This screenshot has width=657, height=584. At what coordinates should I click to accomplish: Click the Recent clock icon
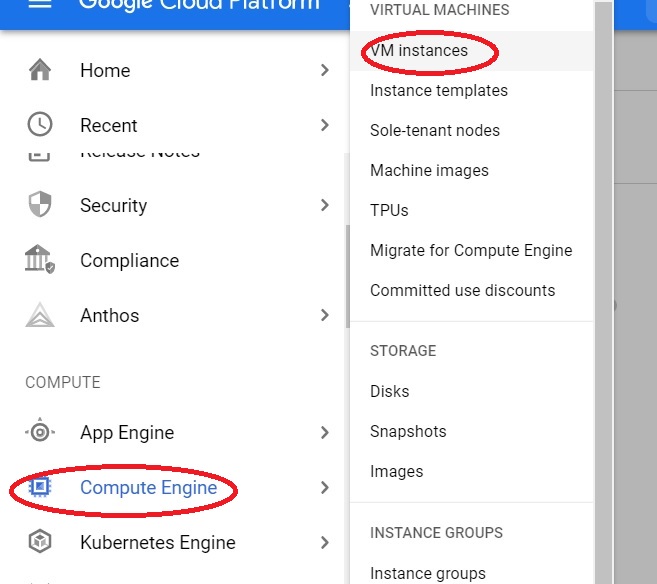coord(40,124)
